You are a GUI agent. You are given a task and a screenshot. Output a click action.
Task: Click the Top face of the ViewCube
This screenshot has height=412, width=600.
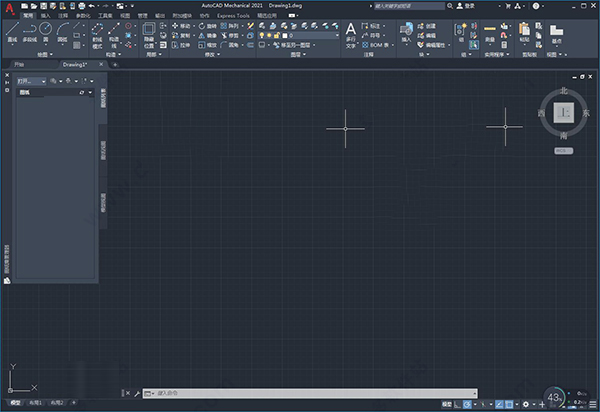(x=564, y=112)
